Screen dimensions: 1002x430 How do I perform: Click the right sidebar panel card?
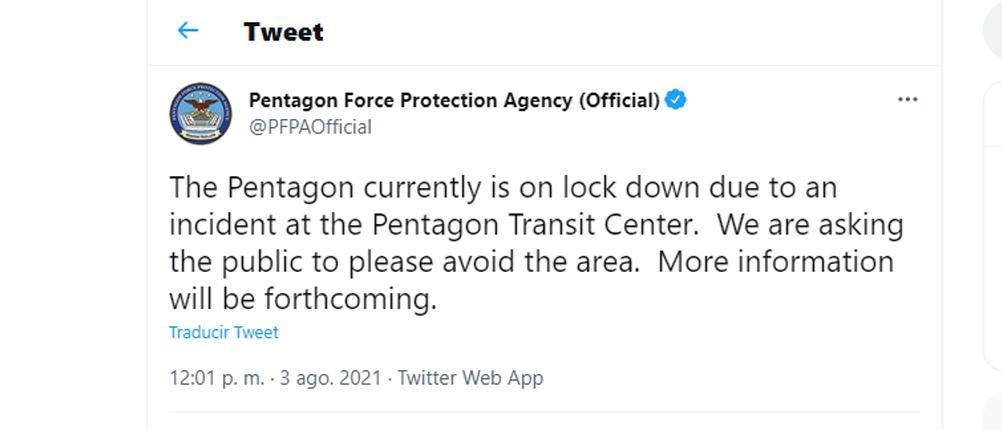click(x=992, y=227)
